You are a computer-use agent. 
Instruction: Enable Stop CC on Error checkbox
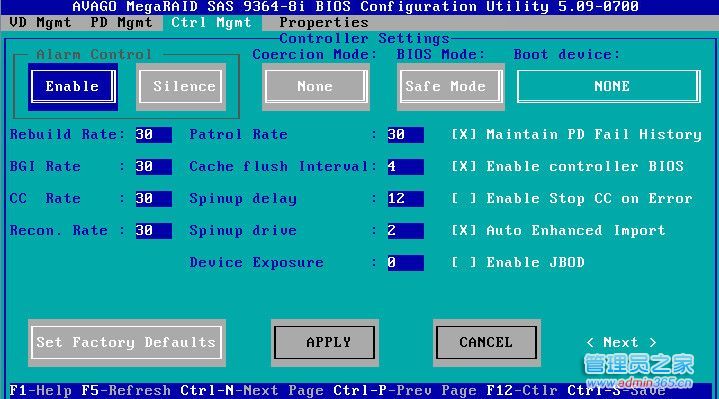[464, 199]
